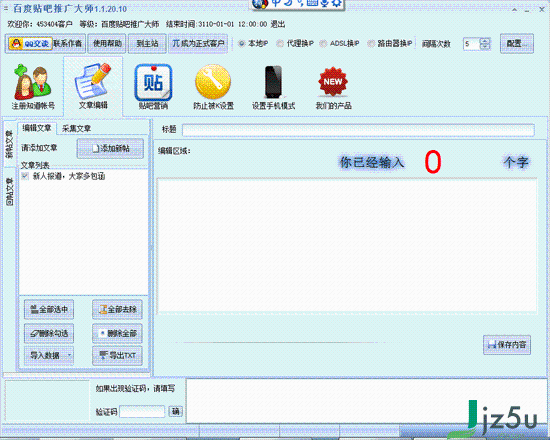Click the 添加新帖 button

tap(110, 148)
